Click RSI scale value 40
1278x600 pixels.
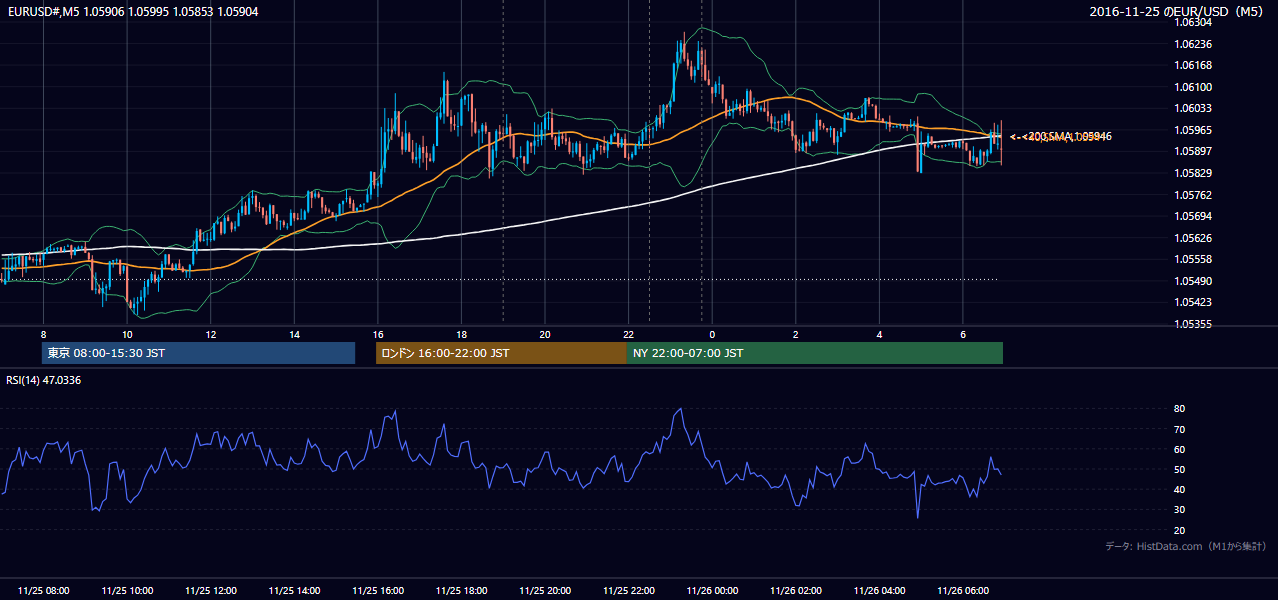tap(1180, 489)
